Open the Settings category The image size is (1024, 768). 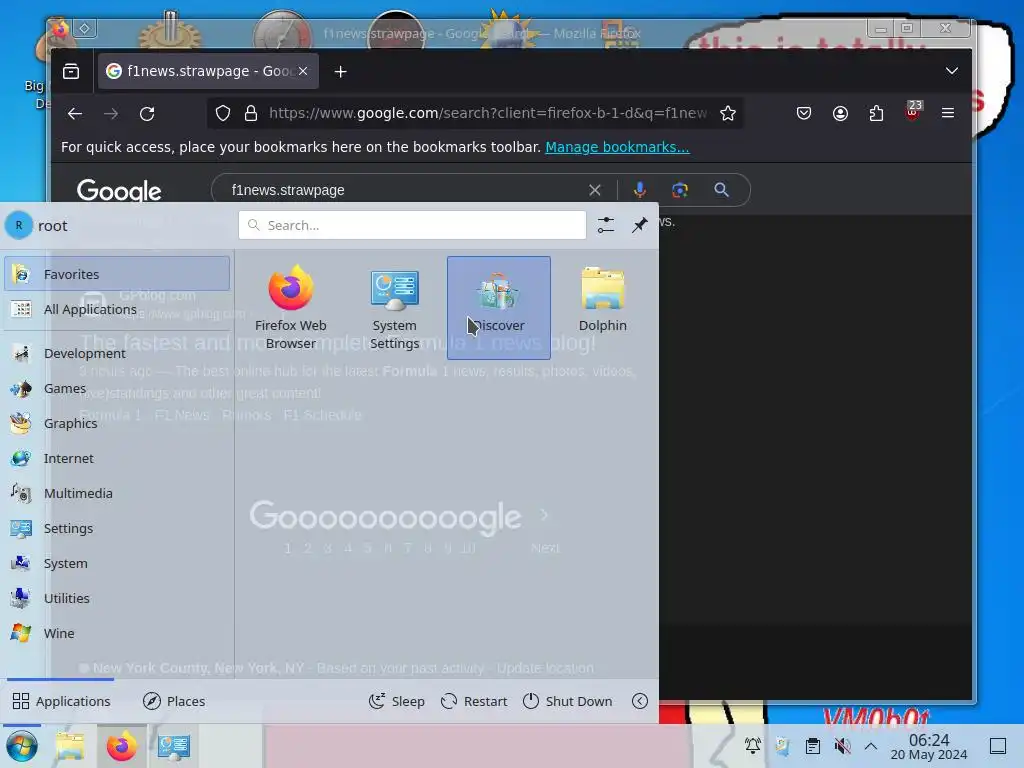tap(118, 528)
